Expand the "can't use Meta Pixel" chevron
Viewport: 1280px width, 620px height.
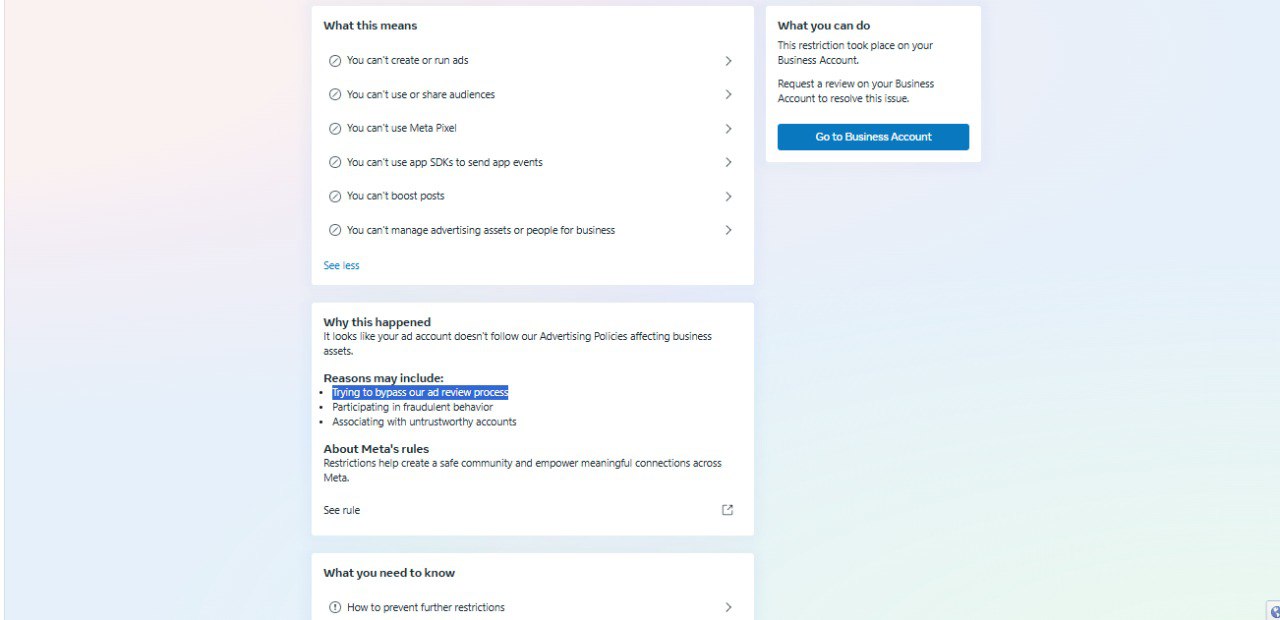coord(728,129)
